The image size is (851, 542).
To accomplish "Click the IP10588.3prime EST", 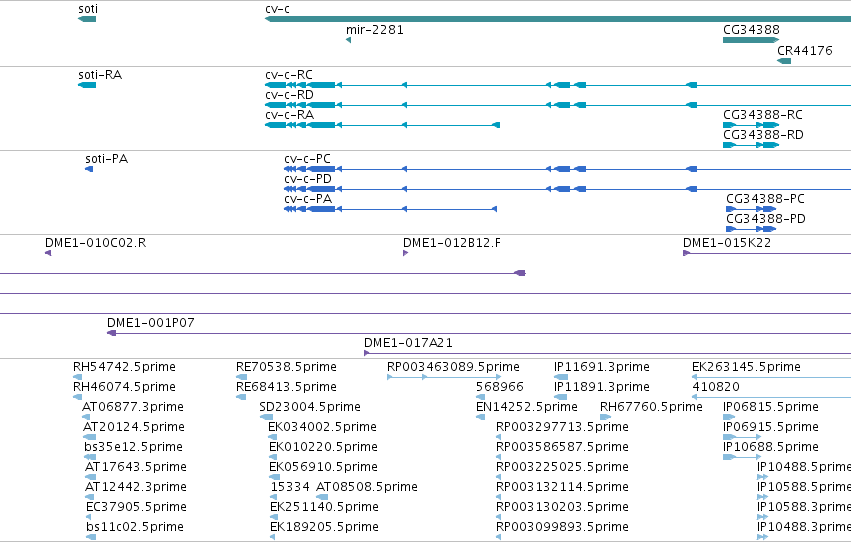I will click(x=763, y=518).
